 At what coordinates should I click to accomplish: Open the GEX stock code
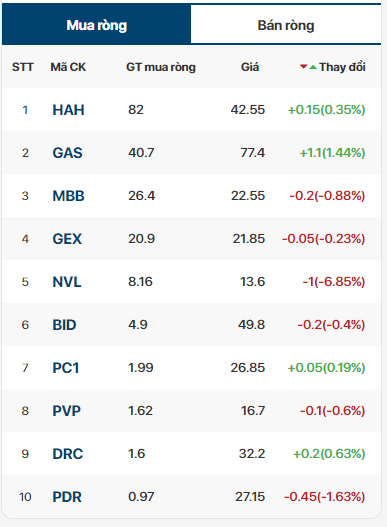(67, 239)
